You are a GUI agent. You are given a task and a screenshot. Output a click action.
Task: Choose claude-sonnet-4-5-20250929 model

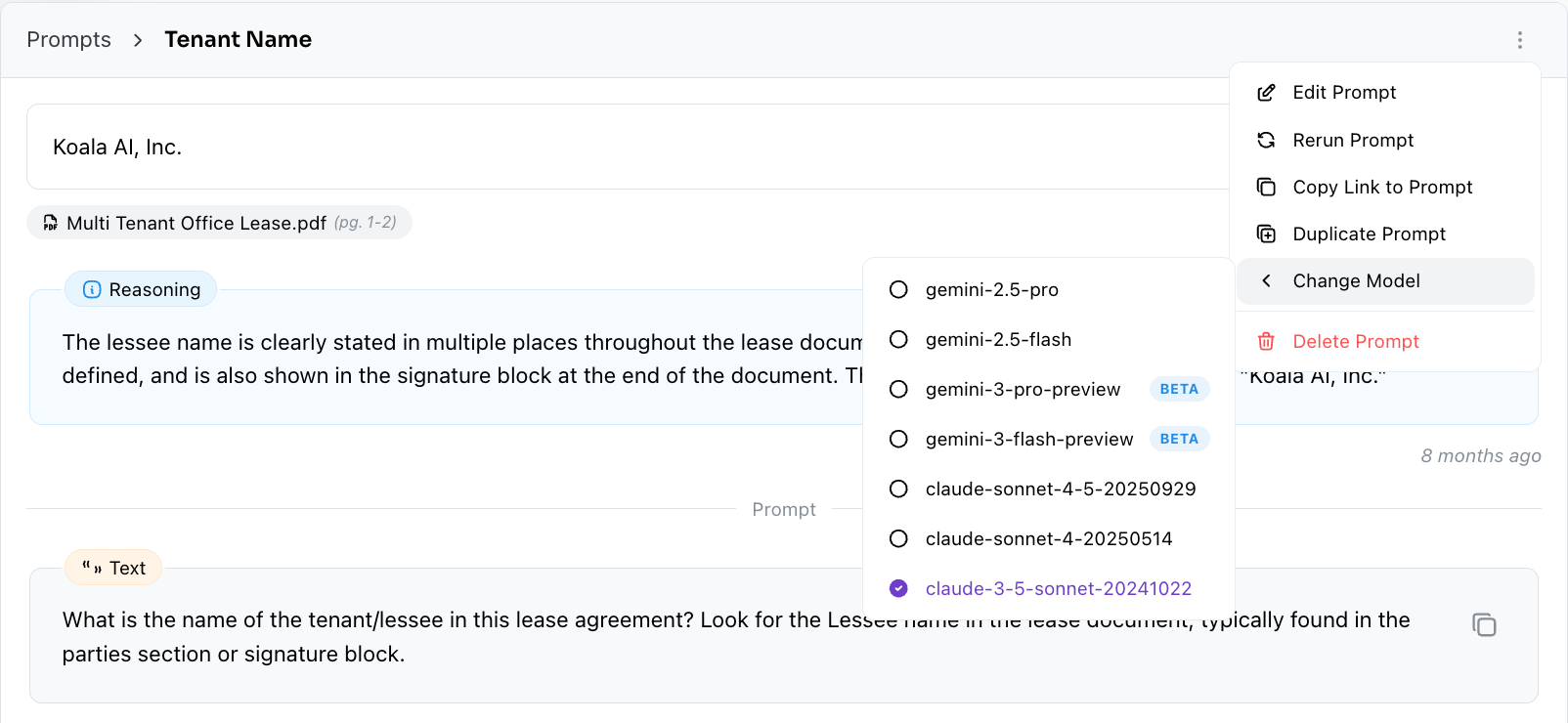pyautogui.click(x=1060, y=489)
